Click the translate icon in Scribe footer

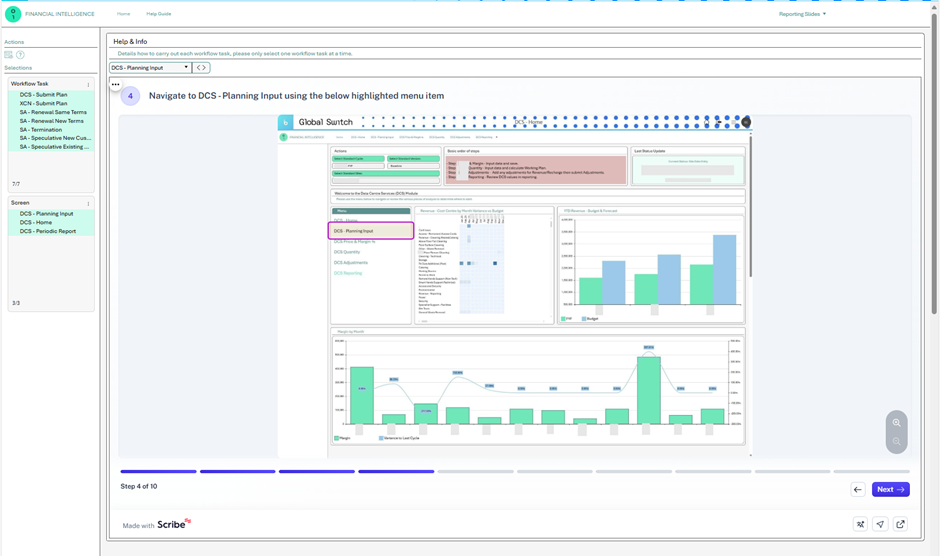[860, 524]
